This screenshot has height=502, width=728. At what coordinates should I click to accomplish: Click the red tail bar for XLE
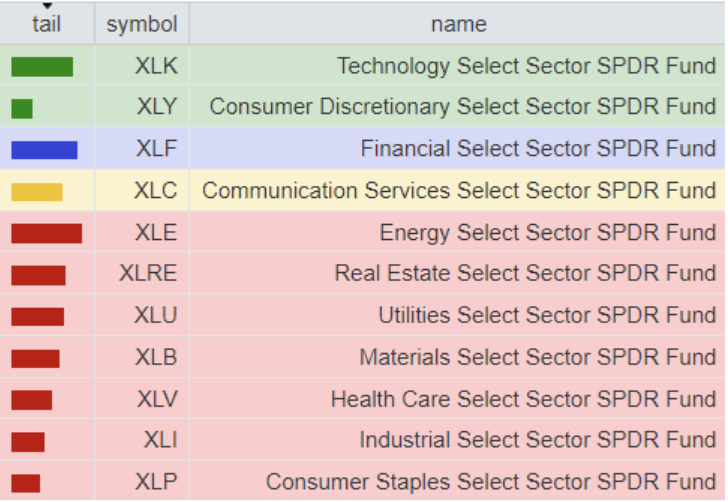tap(46, 233)
